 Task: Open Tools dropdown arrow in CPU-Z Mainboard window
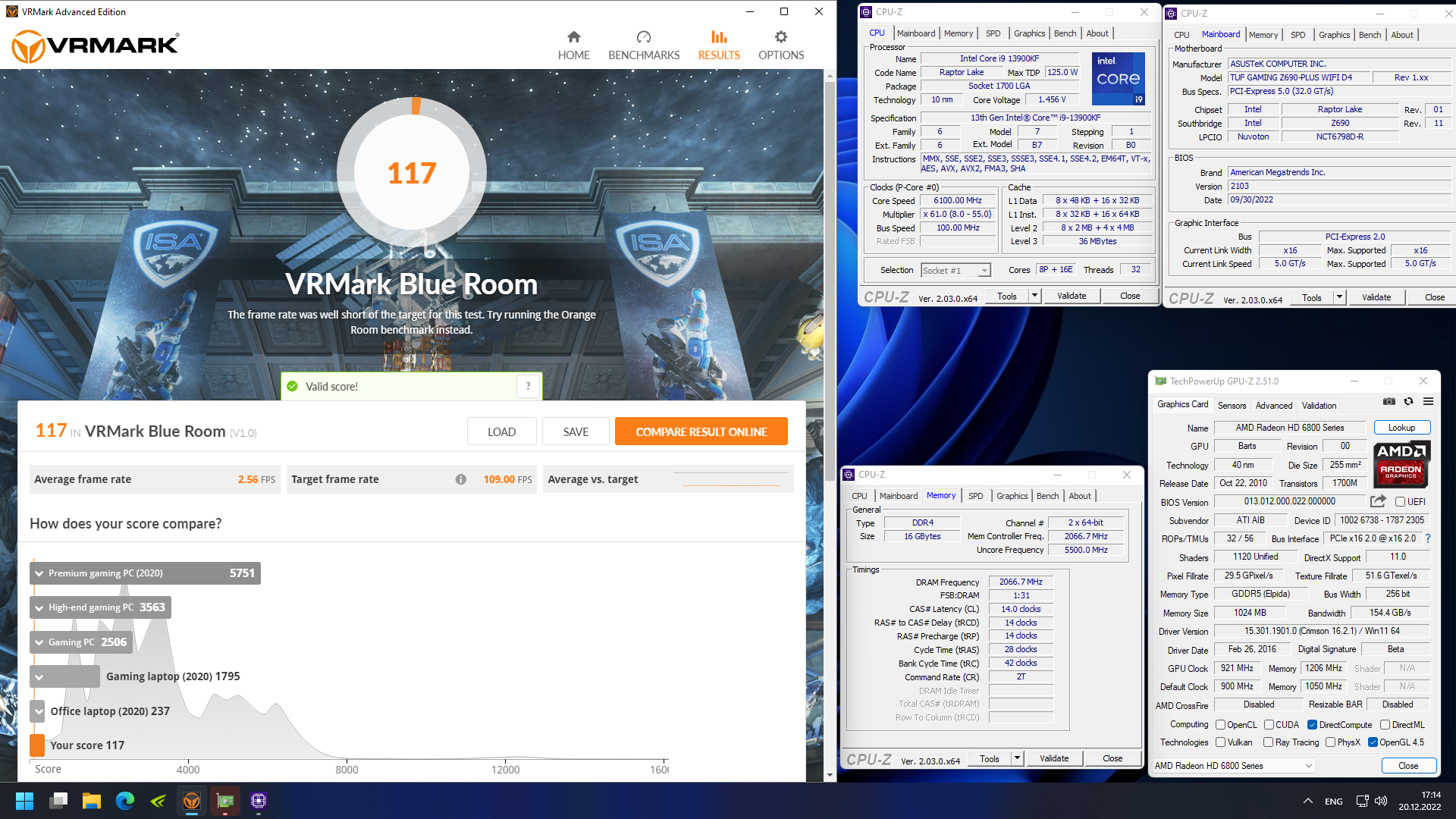click(x=1339, y=297)
